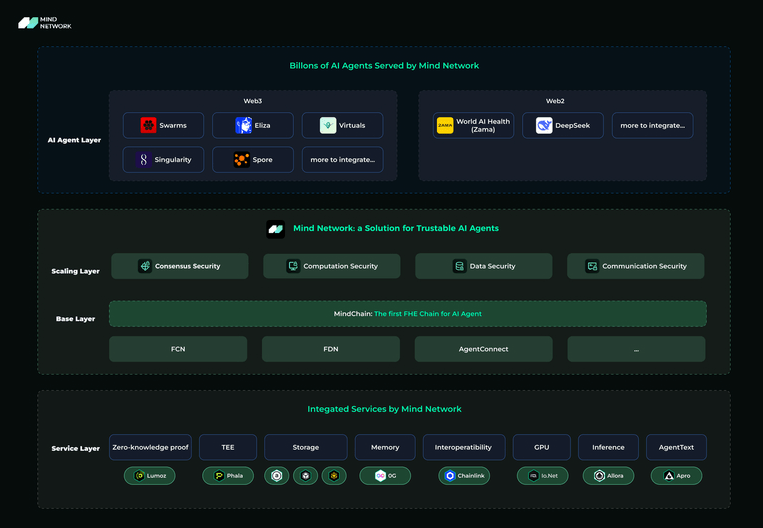Select the GPU service box
The image size is (763, 528).
pos(542,447)
